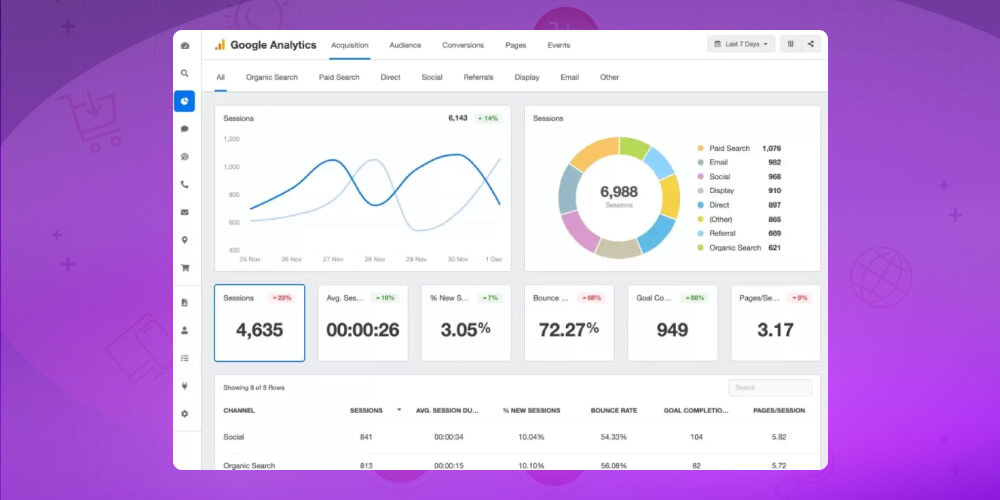Select the highlighted analytics pie-chart sidebar icon
This screenshot has height=500, width=1000.
click(x=184, y=101)
